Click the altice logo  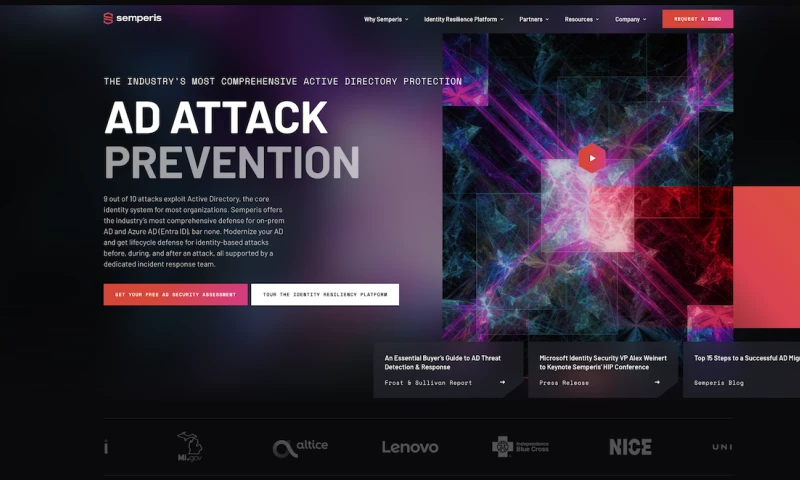pos(300,447)
